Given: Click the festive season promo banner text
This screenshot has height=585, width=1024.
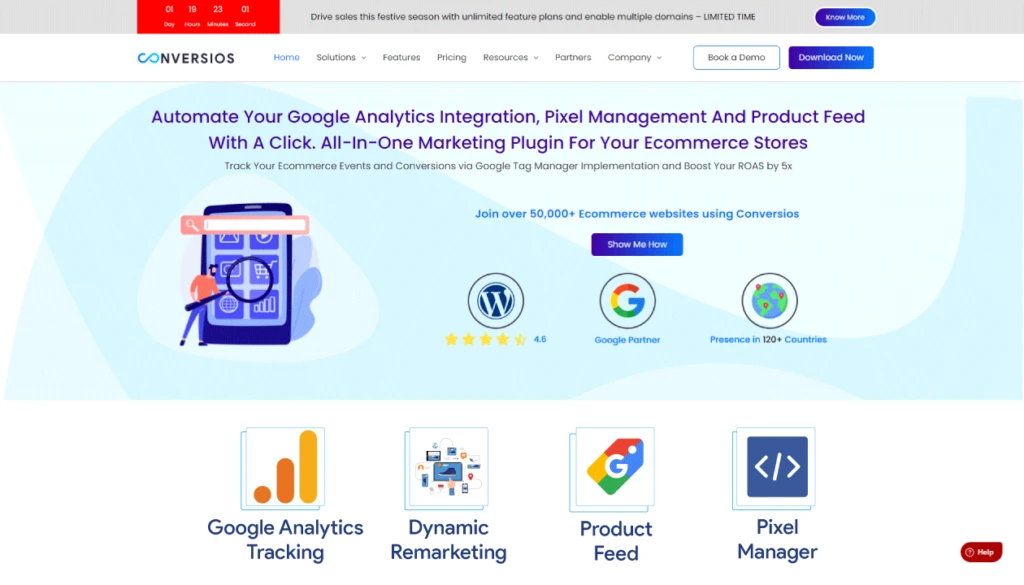Looking at the screenshot, I should coord(533,17).
